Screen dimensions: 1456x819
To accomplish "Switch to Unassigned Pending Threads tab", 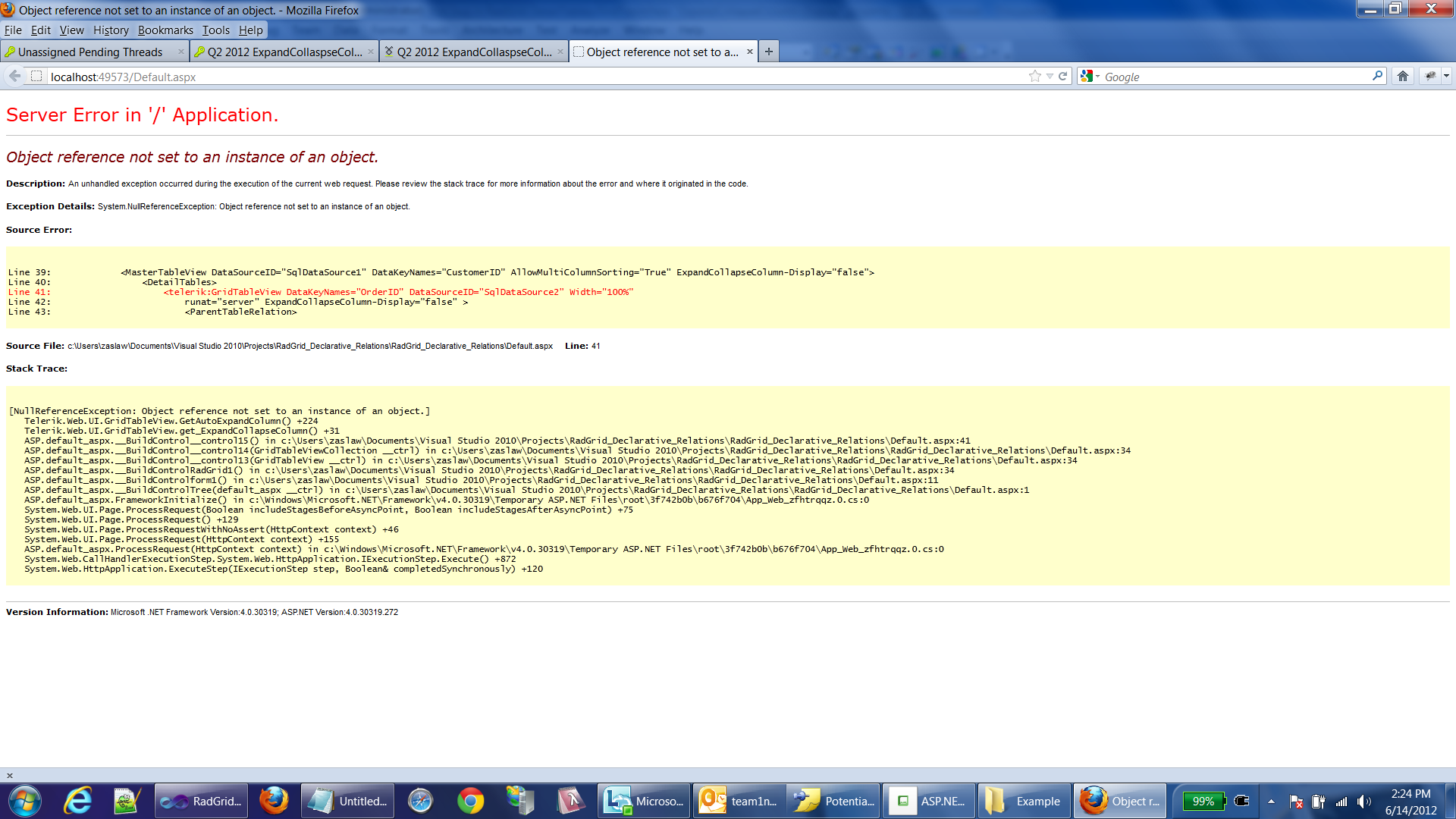I will pos(90,52).
